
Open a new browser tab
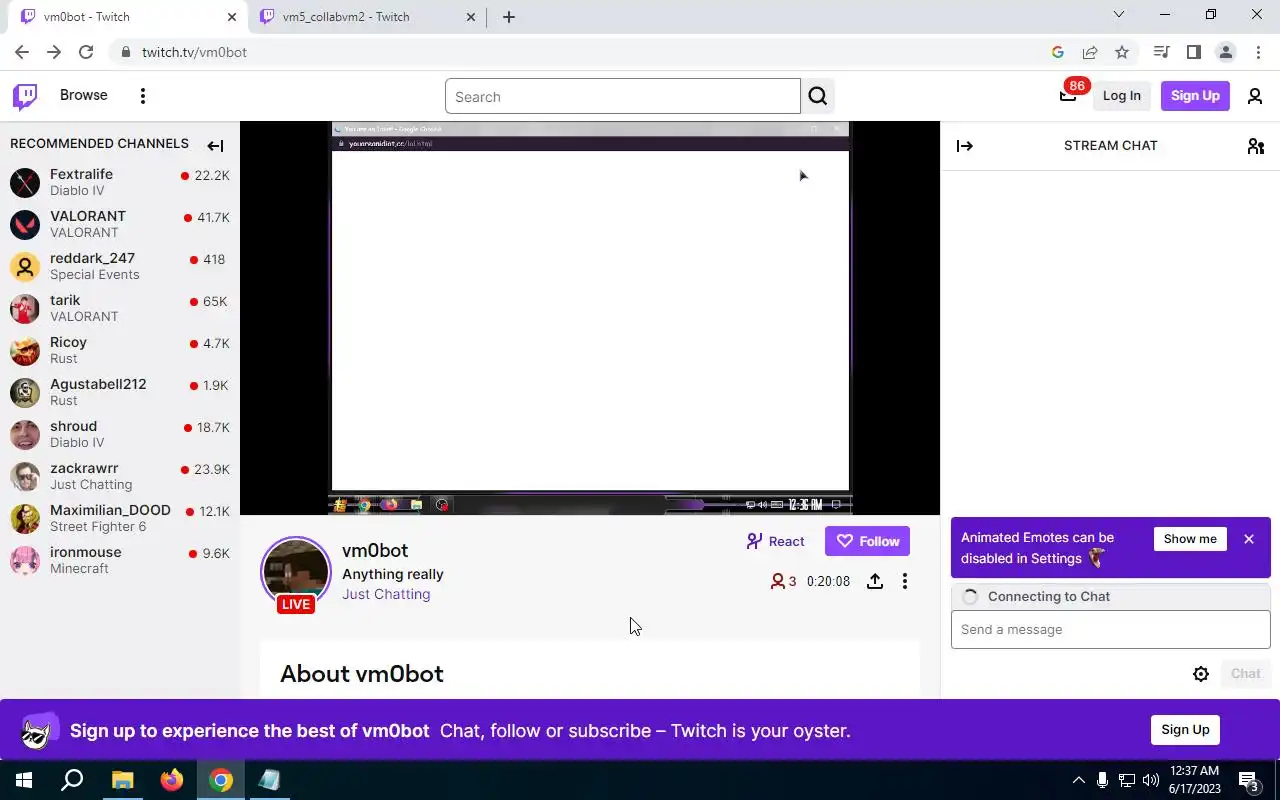(509, 17)
